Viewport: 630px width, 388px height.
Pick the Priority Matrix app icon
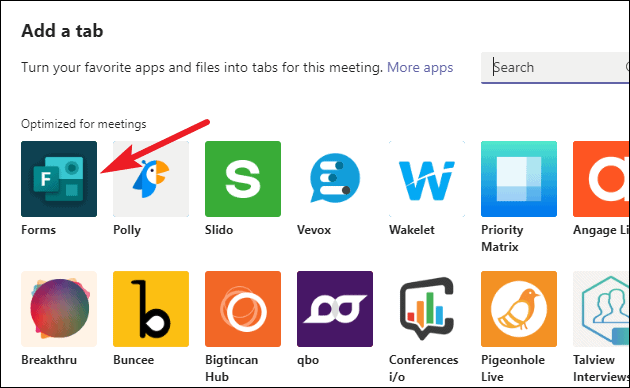tap(519, 179)
